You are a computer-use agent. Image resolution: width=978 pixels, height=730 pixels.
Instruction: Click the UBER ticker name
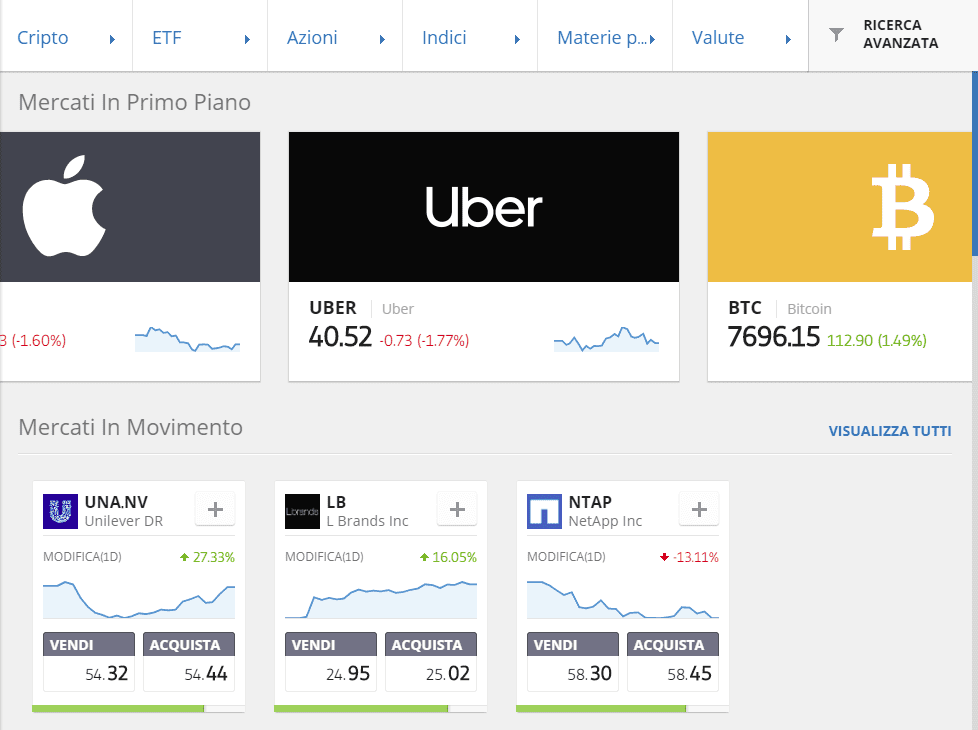(x=333, y=308)
